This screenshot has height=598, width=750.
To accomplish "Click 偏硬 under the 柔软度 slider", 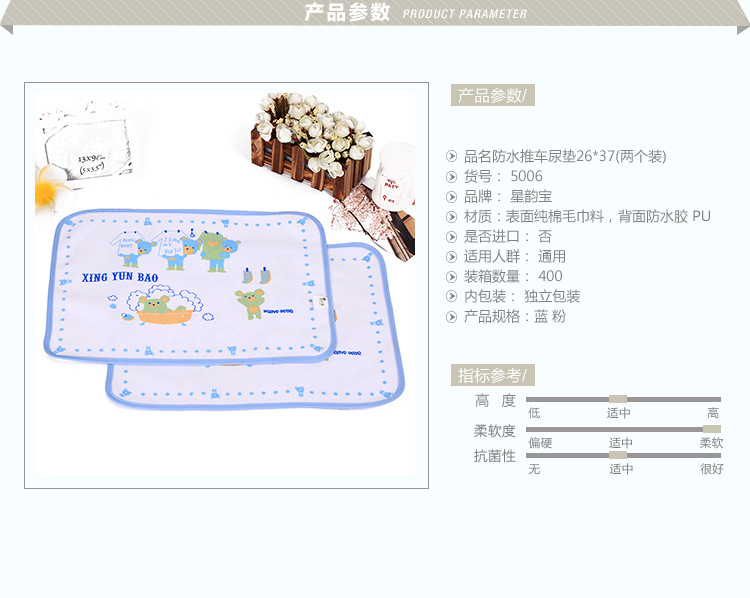I will (540, 443).
